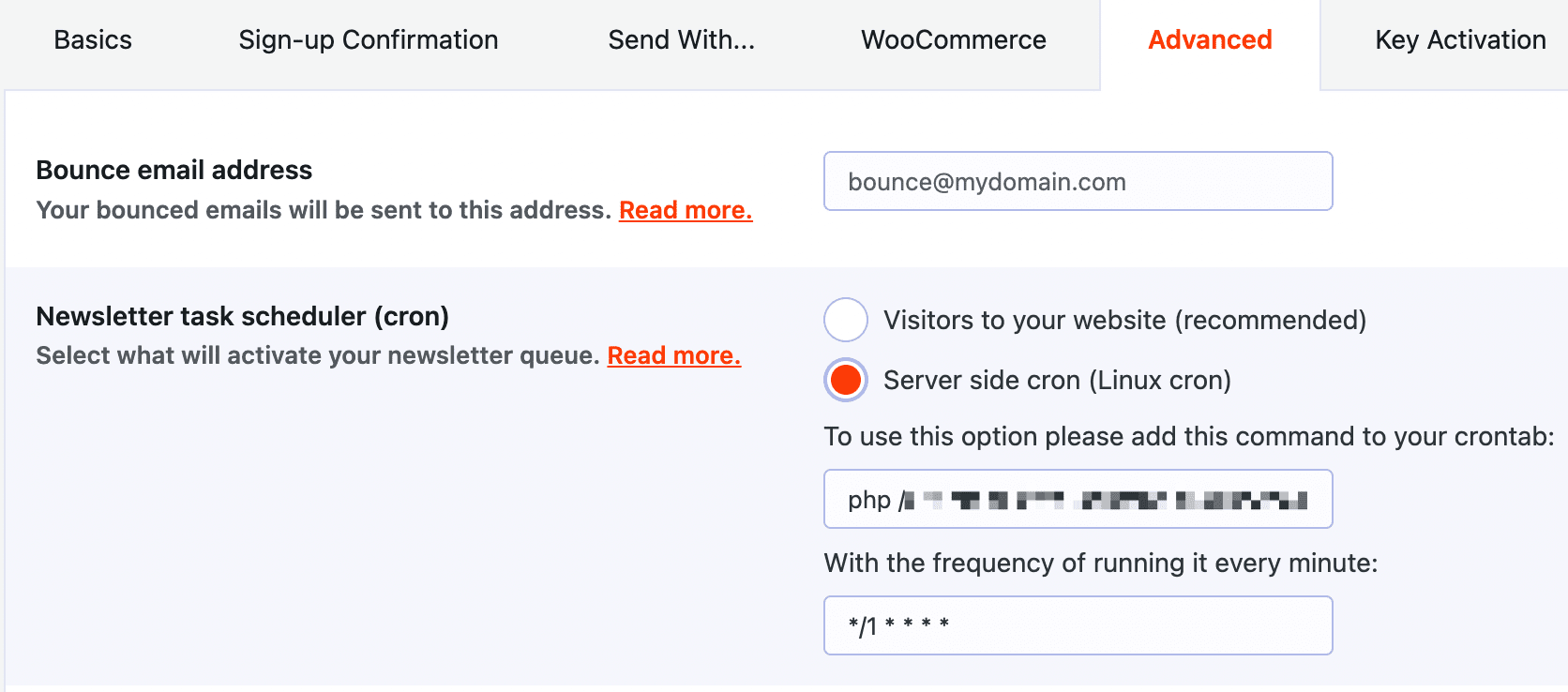This screenshot has height=692, width=1568.
Task: Click the Newsletter task scheduler (cron) heading
Action: point(242,316)
